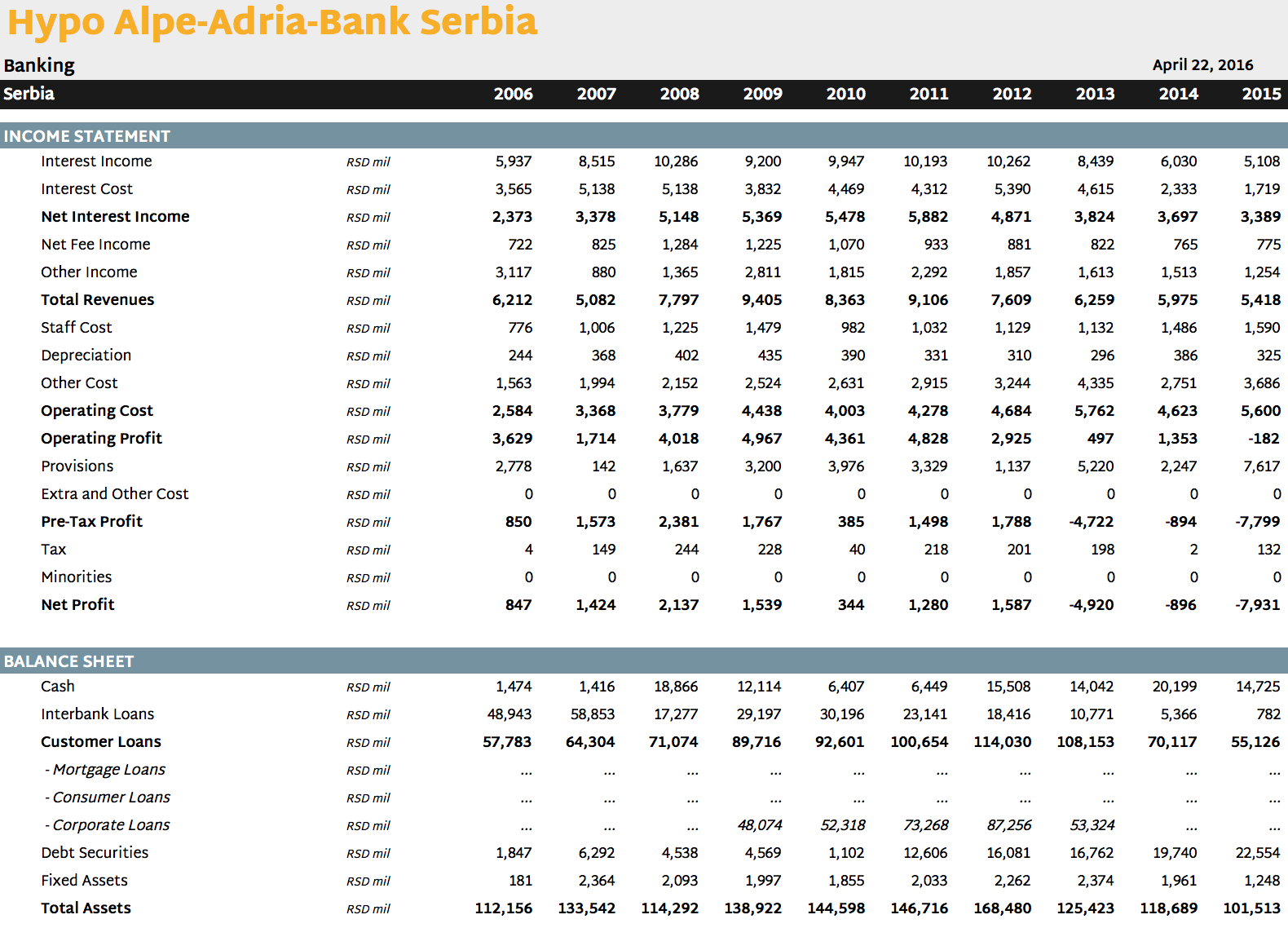This screenshot has width=1288, height=928.
Task: Select the "Cash" row label
Action: pyautogui.click(x=58, y=687)
